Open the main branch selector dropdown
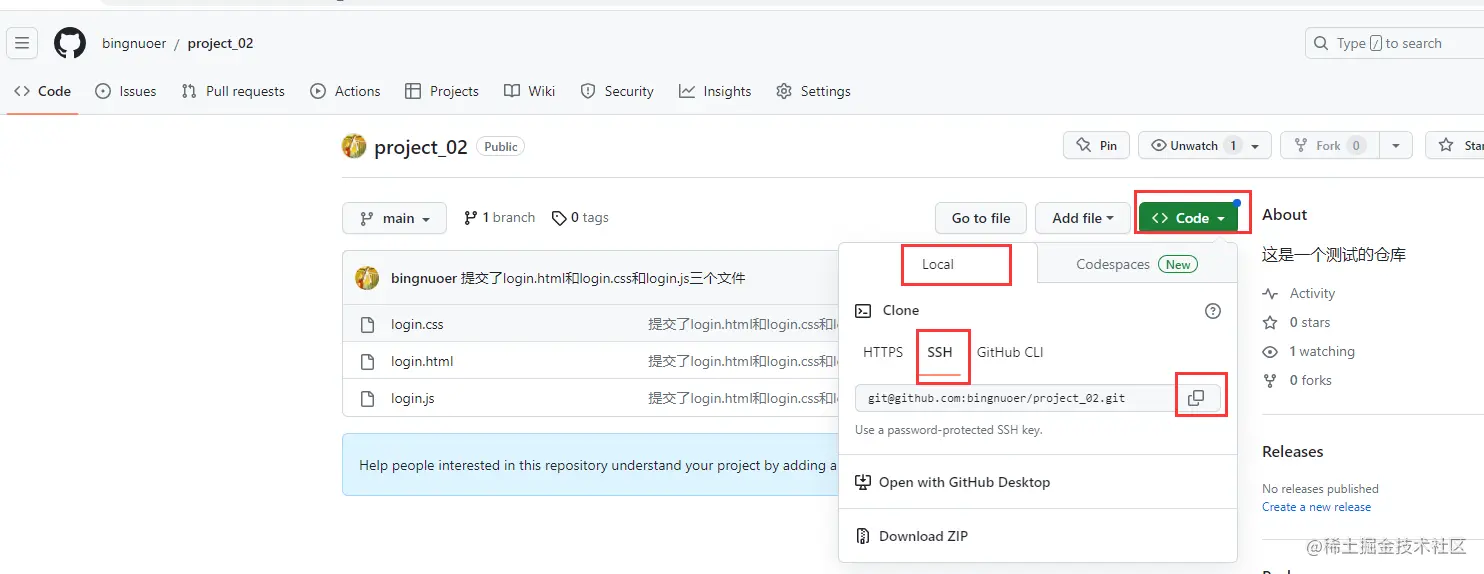 (394, 218)
